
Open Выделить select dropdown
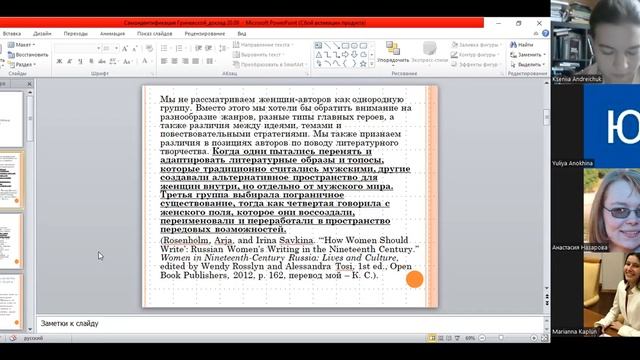pyautogui.click(x=528, y=64)
